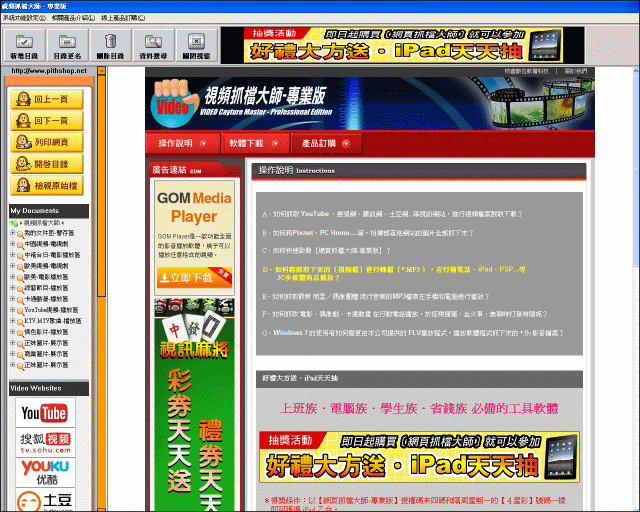Click the web page vertical scrollbar thumb
Viewport: 640px width, 512px height.
[x=636, y=169]
